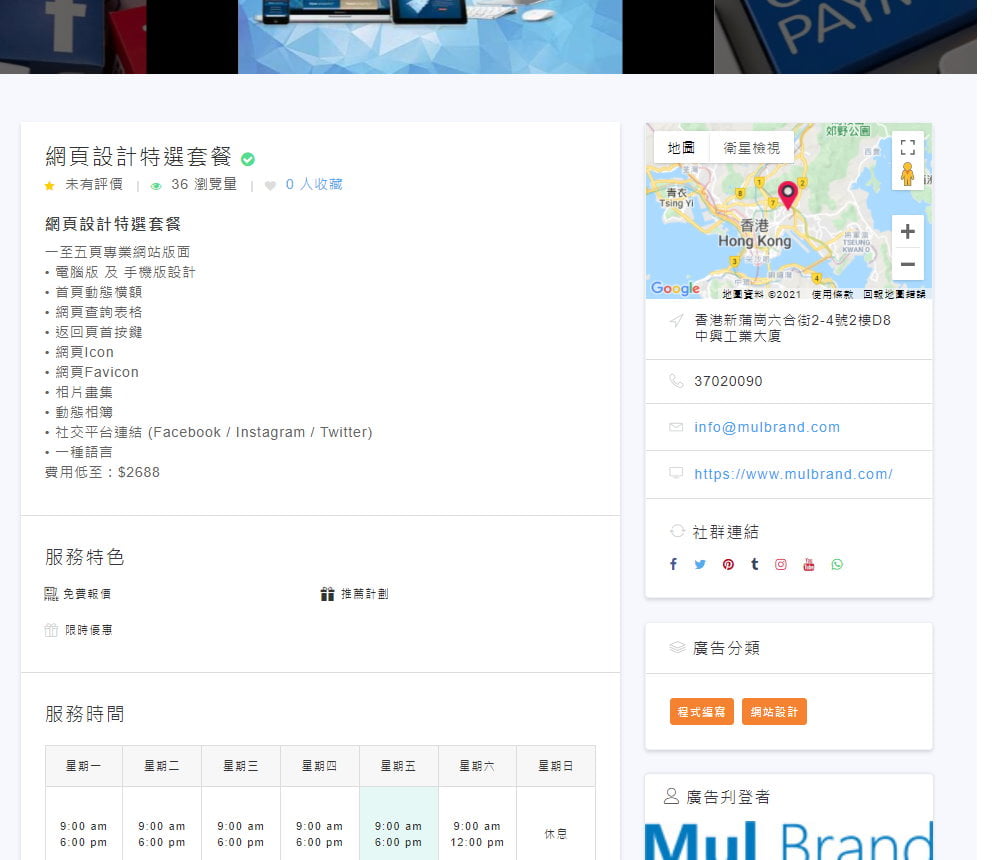Viewport: 1007px width, 860px height.
Task: Click the Street View pegman icon
Action: point(907,174)
